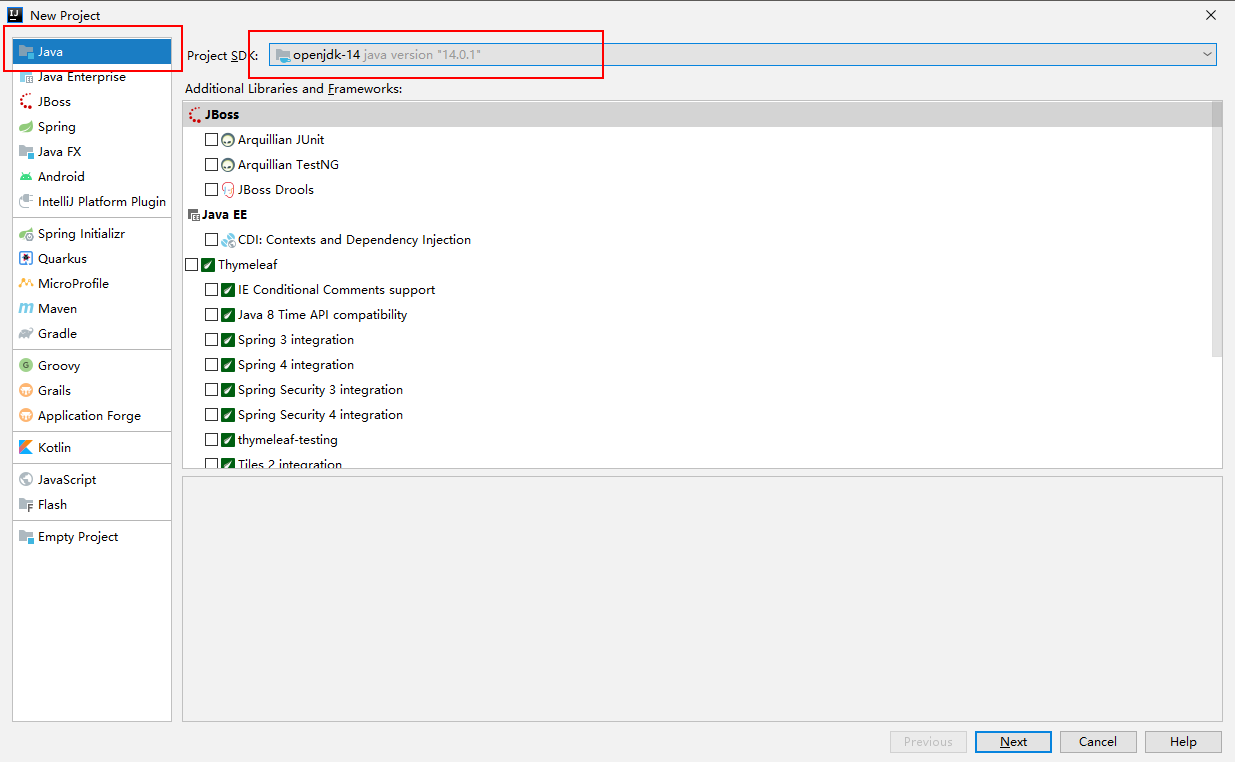
Task: Click the Empty Project folder icon
Action: pyautogui.click(x=26, y=537)
